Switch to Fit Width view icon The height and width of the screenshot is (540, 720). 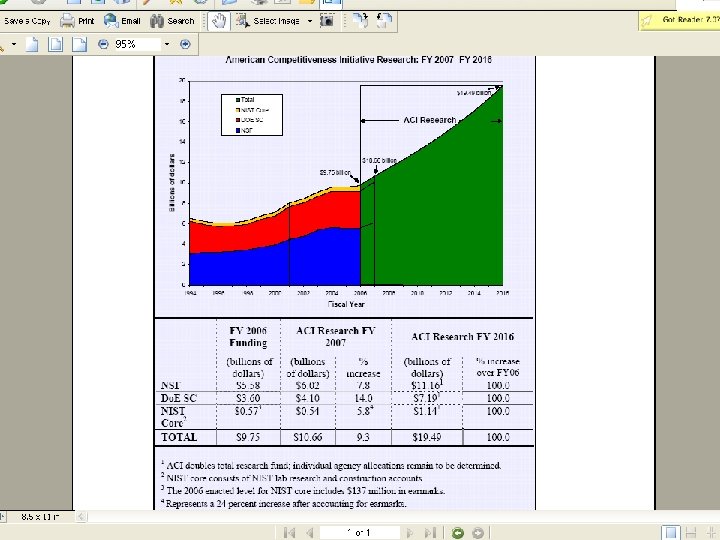(79, 45)
